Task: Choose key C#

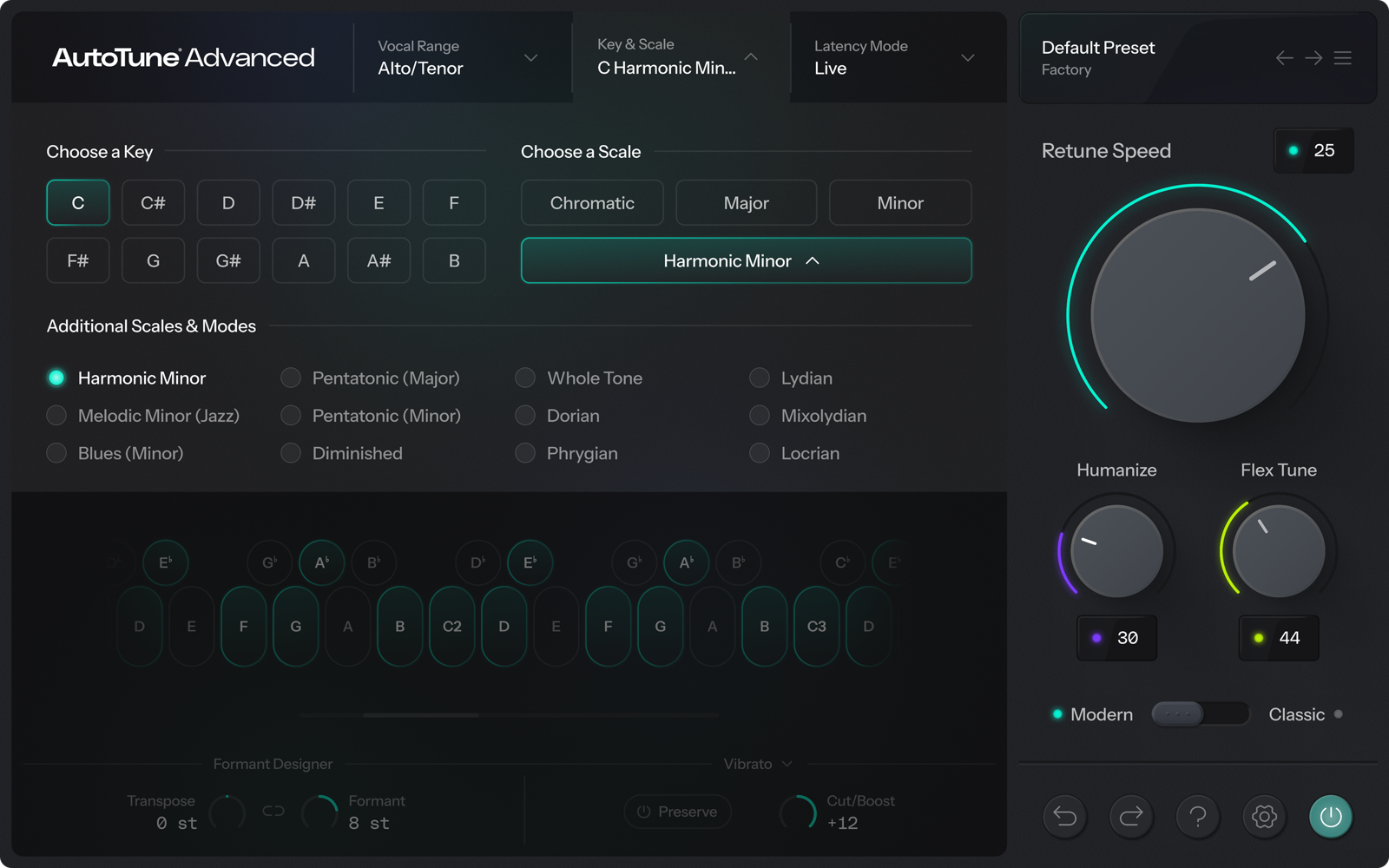Action: (153, 203)
